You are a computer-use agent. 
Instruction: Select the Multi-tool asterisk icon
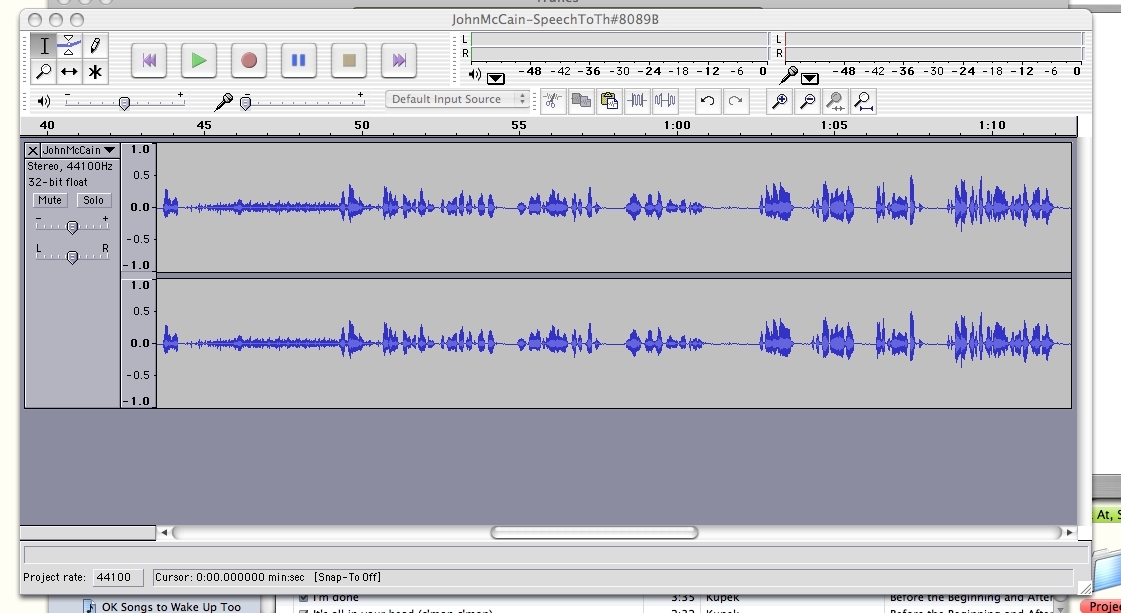(95, 72)
